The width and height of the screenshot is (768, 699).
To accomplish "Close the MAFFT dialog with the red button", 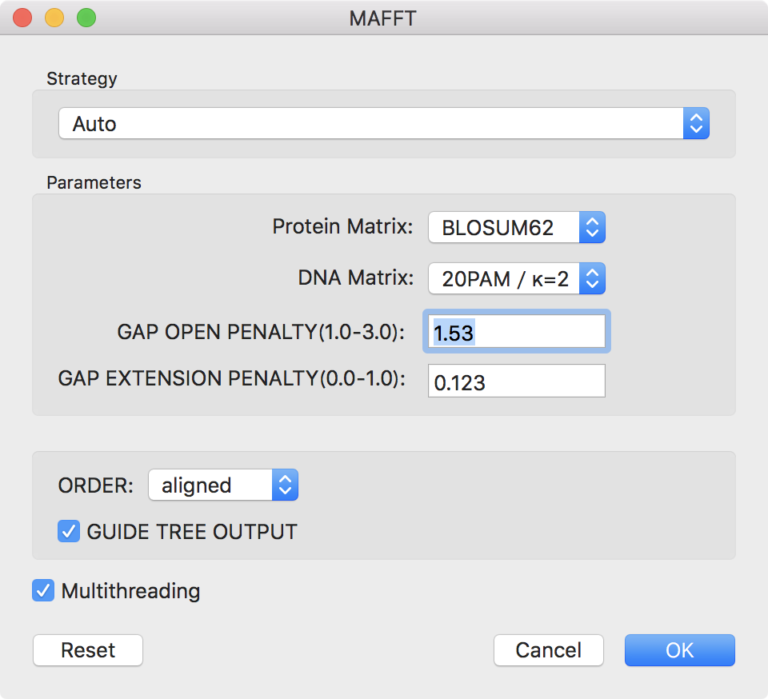I will tap(23, 18).
